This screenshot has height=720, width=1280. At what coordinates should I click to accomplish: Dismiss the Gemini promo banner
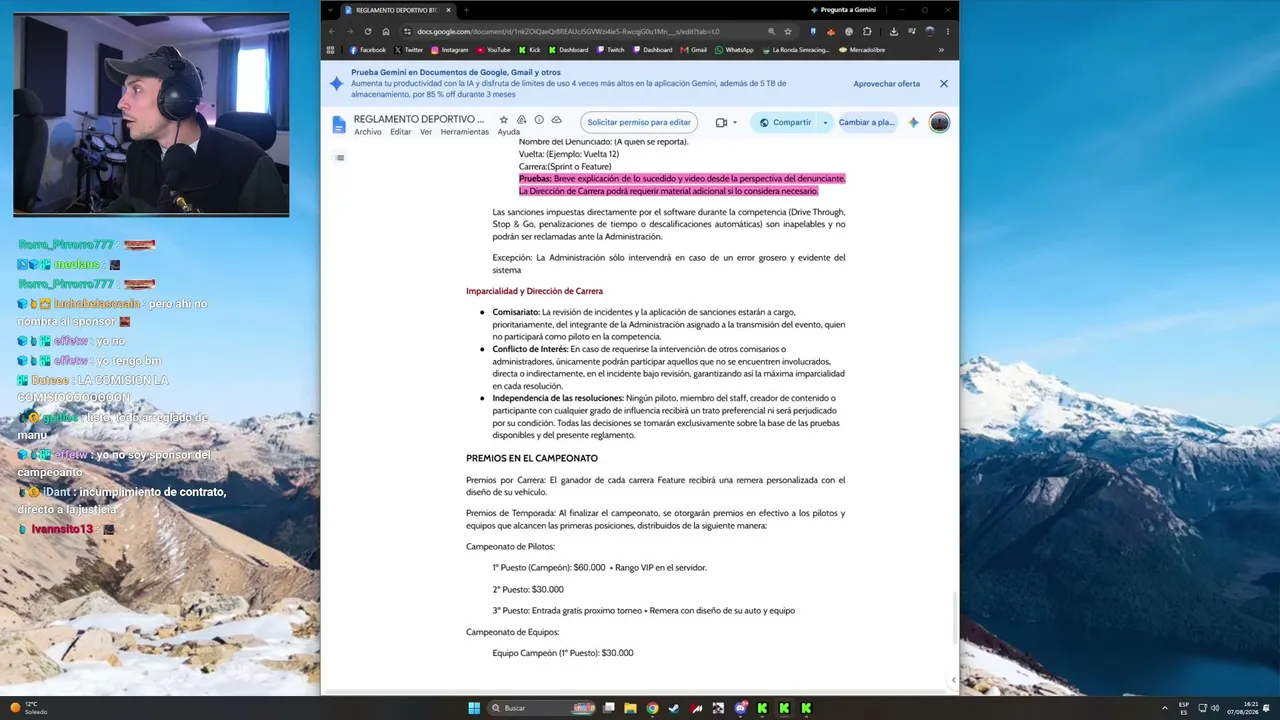[943, 84]
